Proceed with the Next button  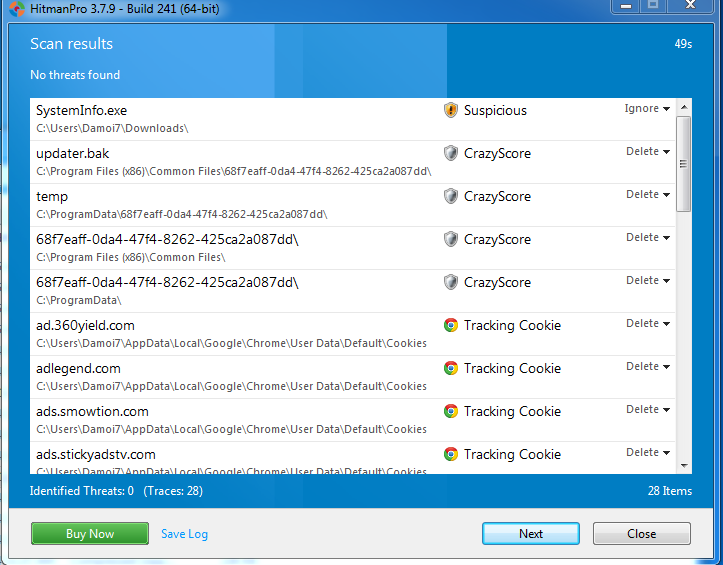click(531, 534)
